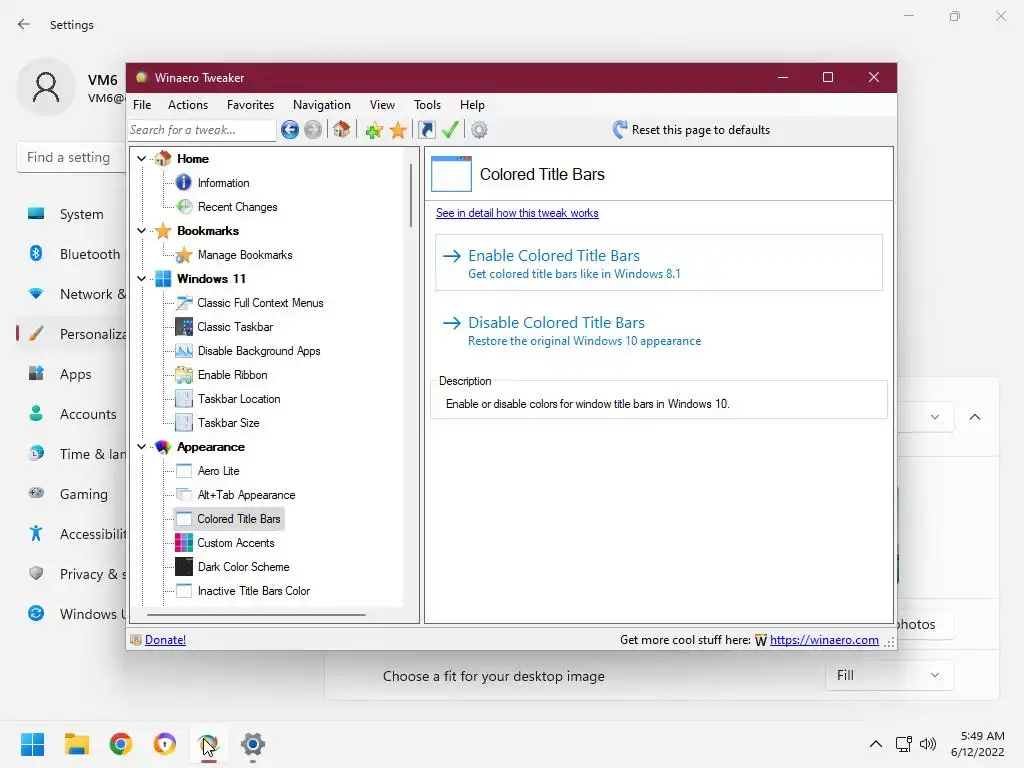Collapse the Settings section with up chevron

(975, 417)
